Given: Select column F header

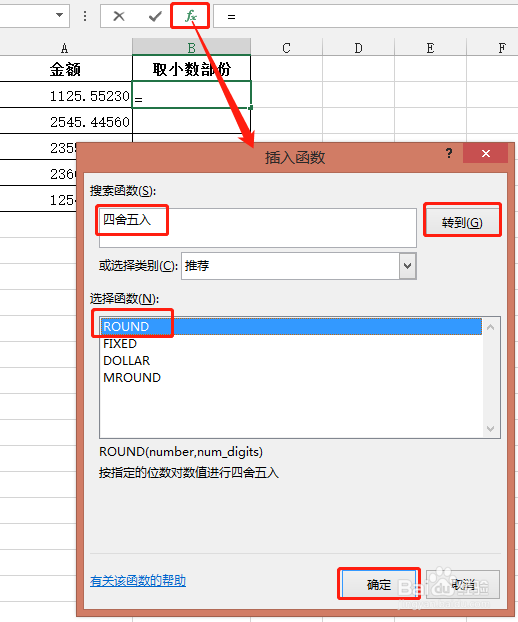Looking at the screenshot, I should (x=493, y=48).
